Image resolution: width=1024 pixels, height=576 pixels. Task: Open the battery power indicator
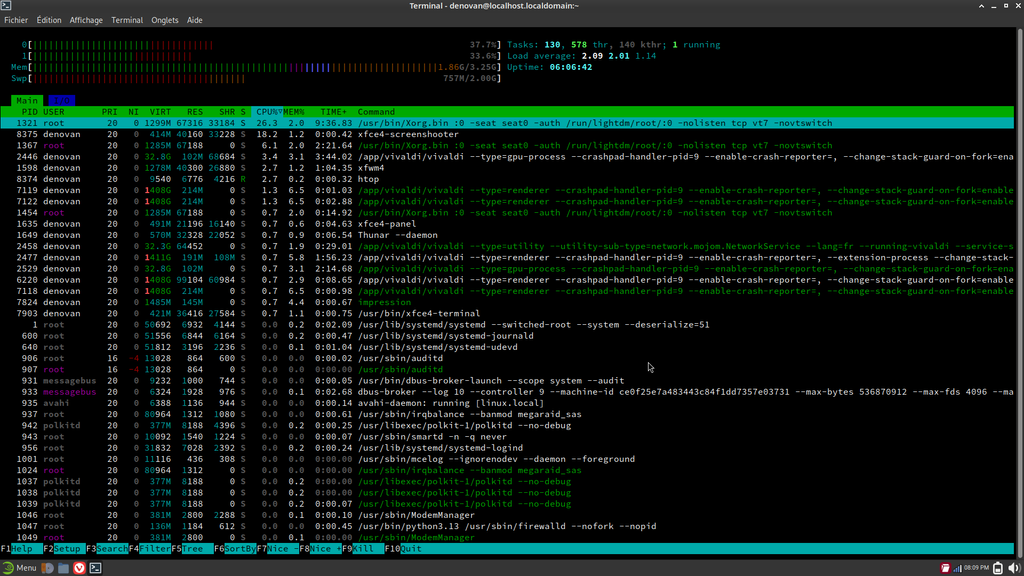(x=998, y=568)
